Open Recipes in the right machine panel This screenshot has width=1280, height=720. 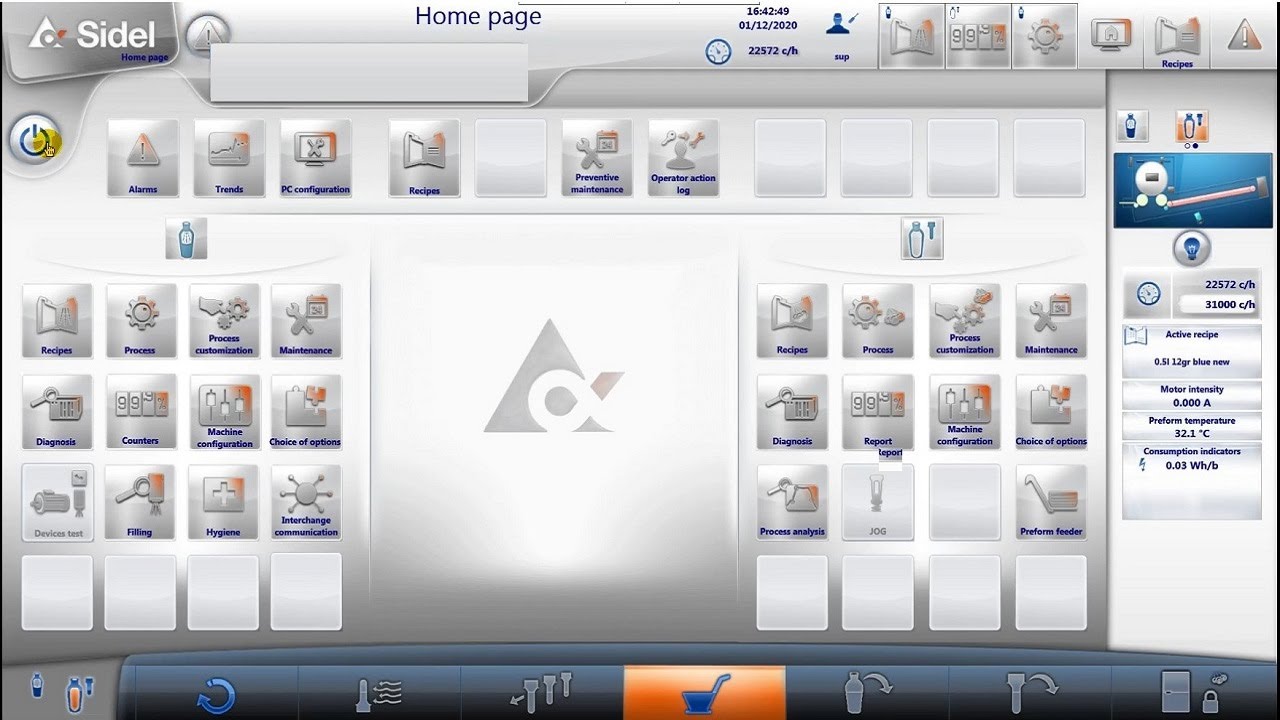(x=792, y=321)
